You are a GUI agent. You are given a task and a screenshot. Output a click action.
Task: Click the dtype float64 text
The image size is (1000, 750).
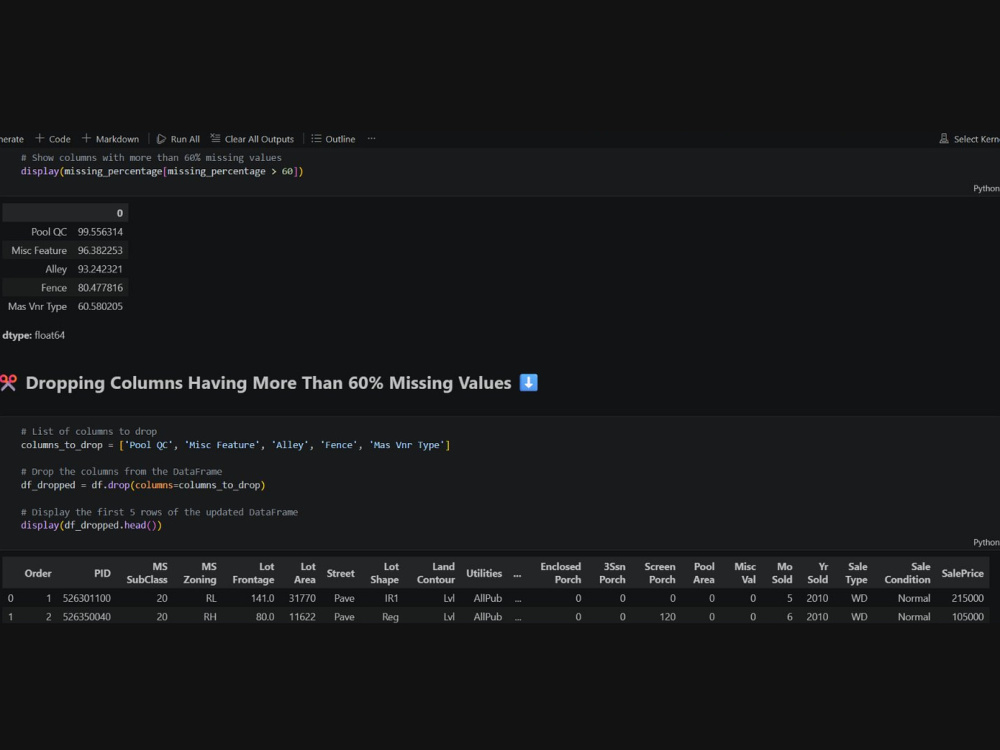point(33,335)
